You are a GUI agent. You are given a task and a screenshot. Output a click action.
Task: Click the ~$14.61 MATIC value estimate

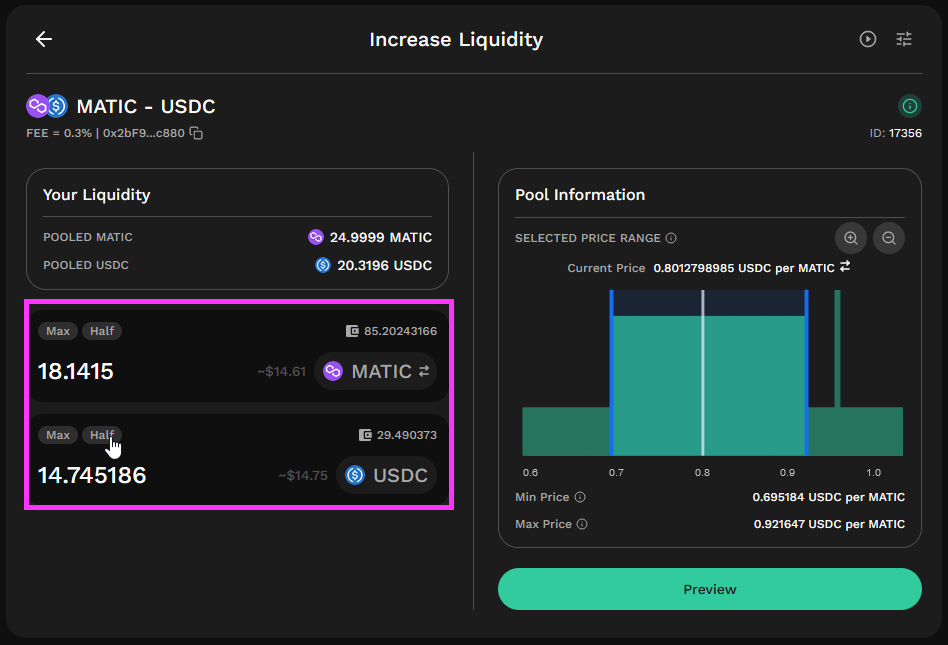pos(282,371)
